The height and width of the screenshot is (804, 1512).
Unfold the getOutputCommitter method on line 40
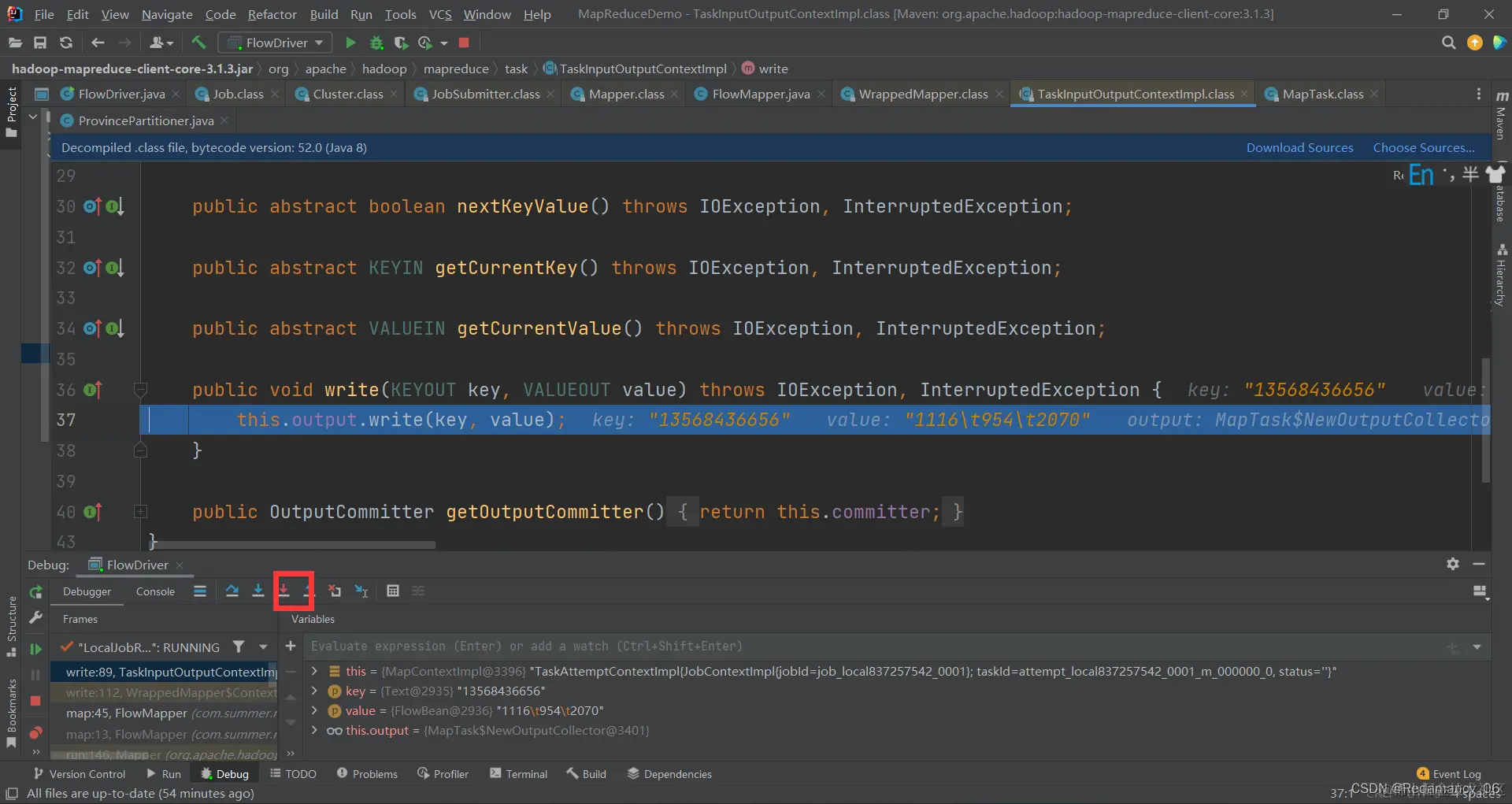coord(140,512)
